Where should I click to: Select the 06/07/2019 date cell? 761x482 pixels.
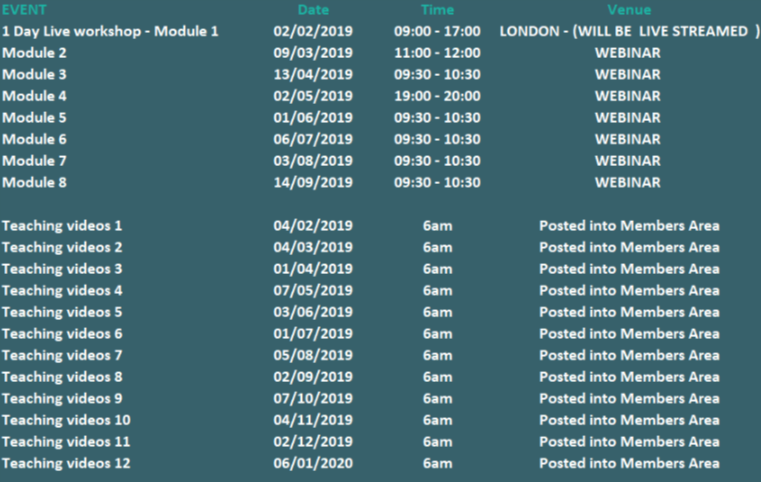tap(313, 140)
